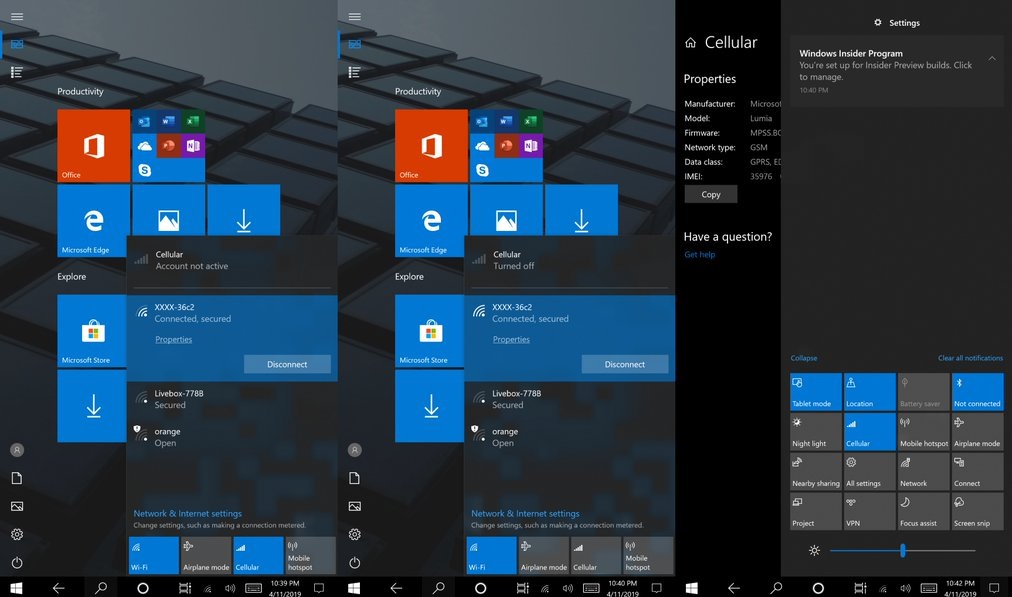Image resolution: width=1012 pixels, height=597 pixels.
Task: Click the 'Account not active' Cellular entry
Action: (x=232, y=260)
